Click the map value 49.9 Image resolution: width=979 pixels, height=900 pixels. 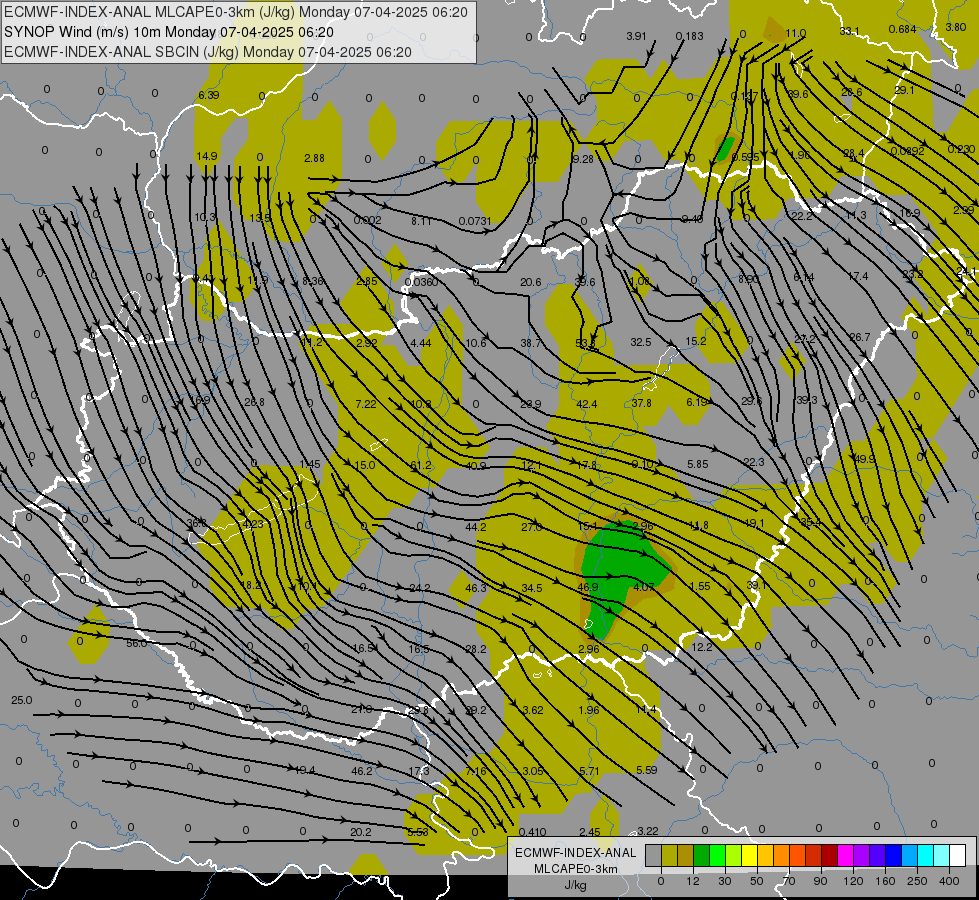[x=865, y=459]
